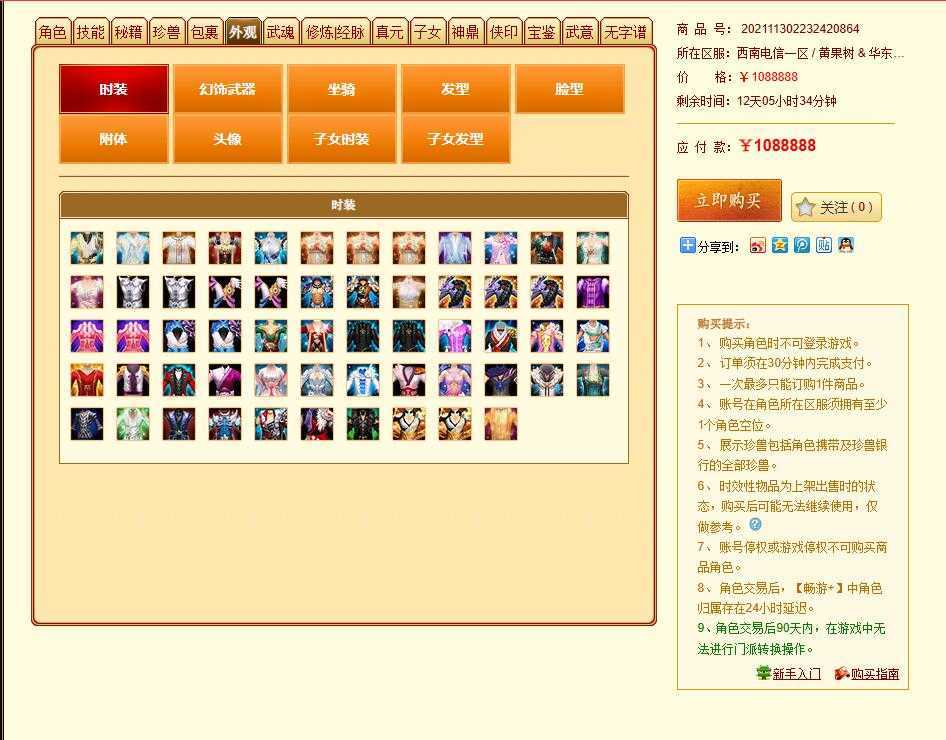Share to QQ Zone star icon
Screen dimensions: 946x740
[x=779, y=245]
